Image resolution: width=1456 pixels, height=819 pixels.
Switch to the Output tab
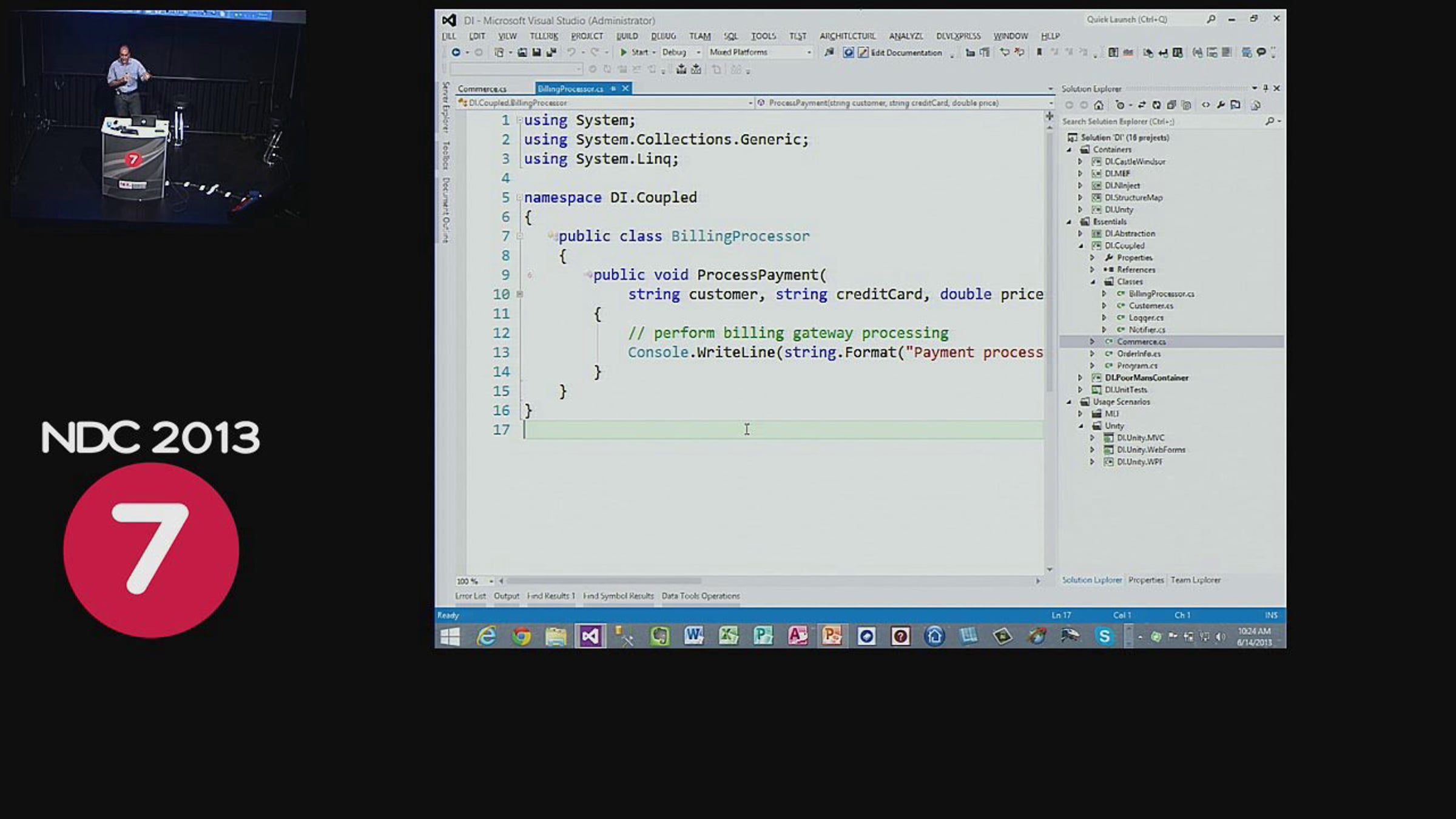507,596
